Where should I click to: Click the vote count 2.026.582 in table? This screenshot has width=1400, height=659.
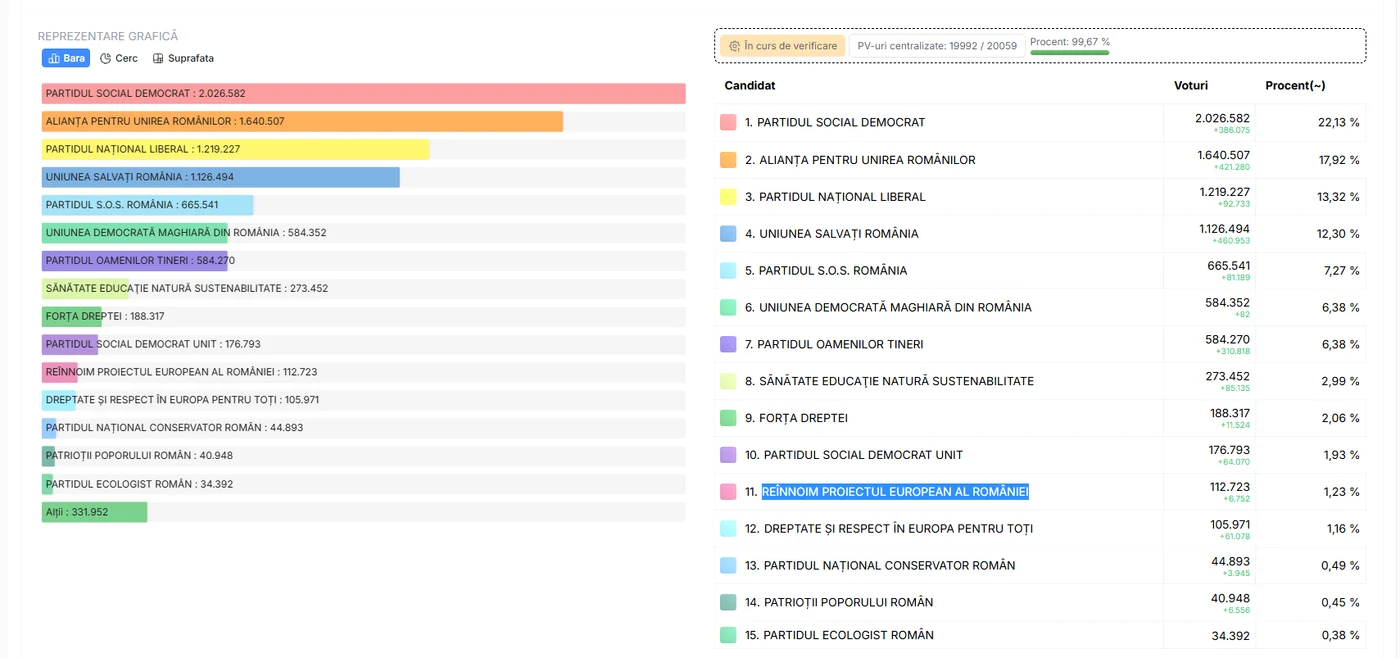1222,118
